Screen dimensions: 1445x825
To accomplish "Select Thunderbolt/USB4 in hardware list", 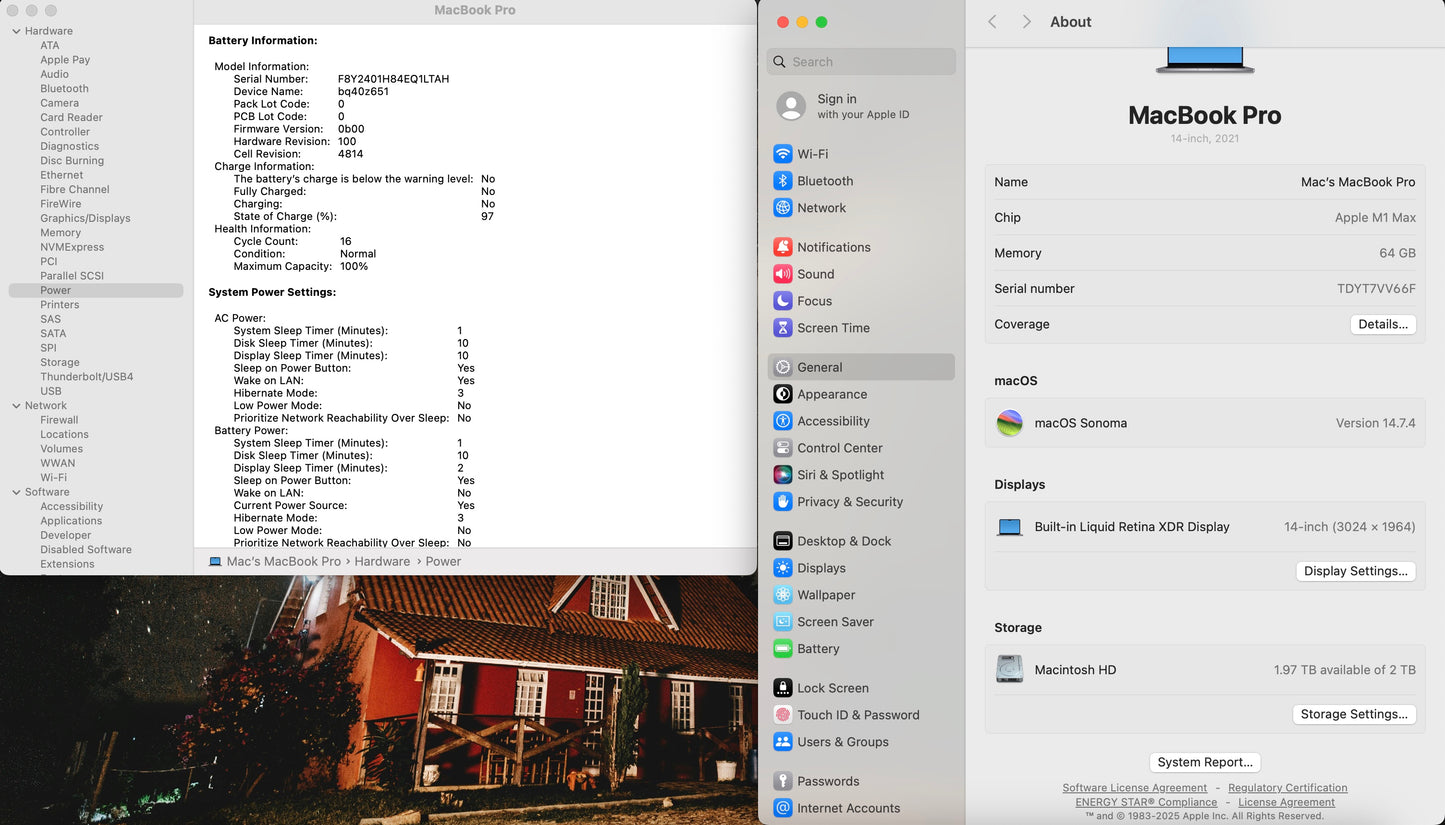I will 86,377.
